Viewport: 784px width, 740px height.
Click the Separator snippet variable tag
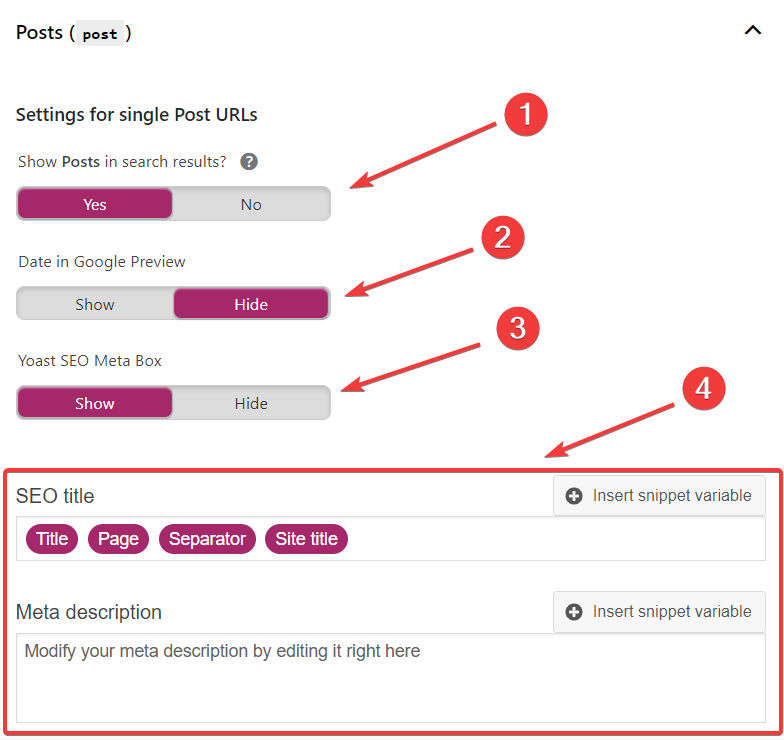tap(207, 539)
